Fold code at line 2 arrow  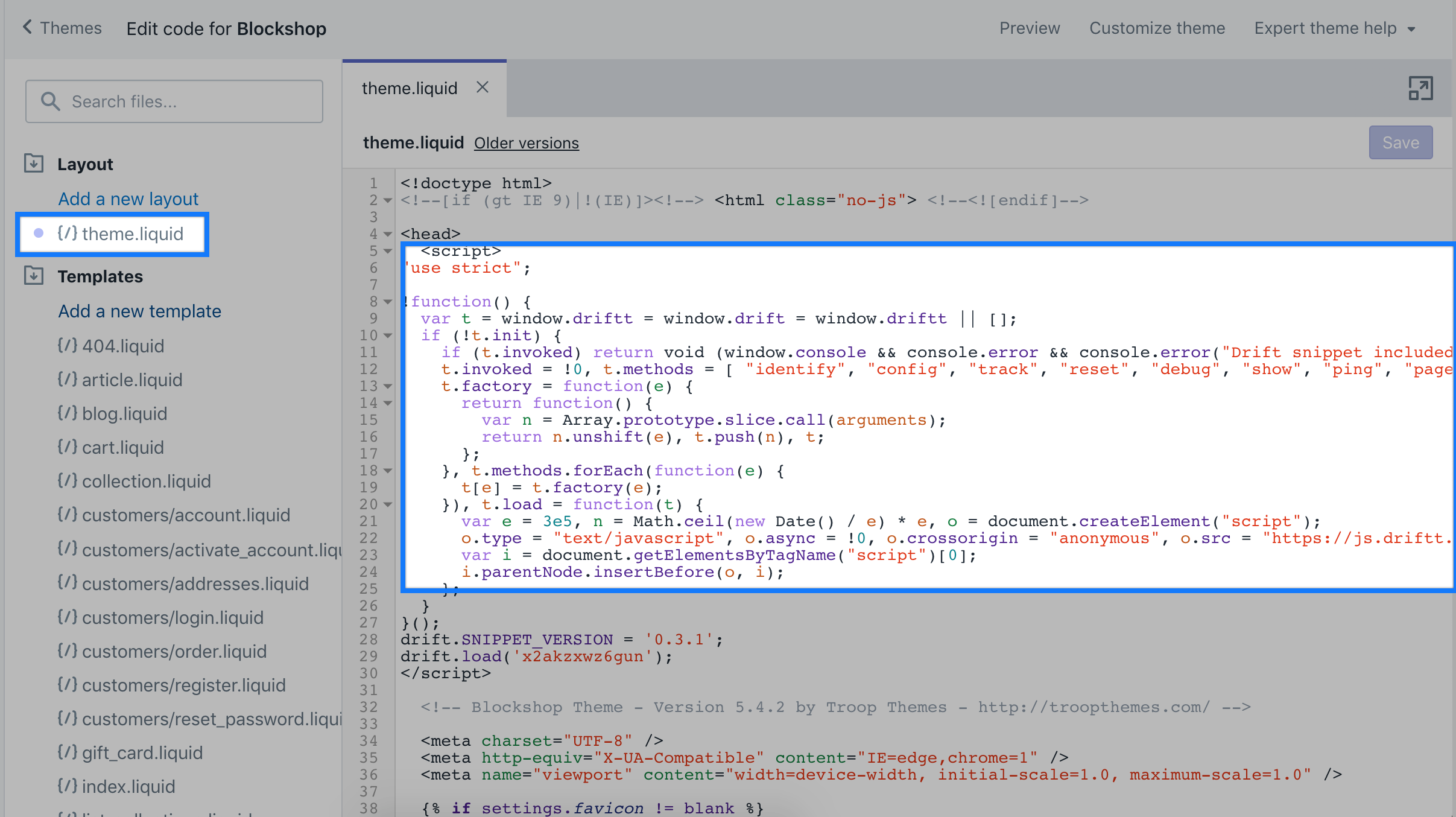(388, 200)
